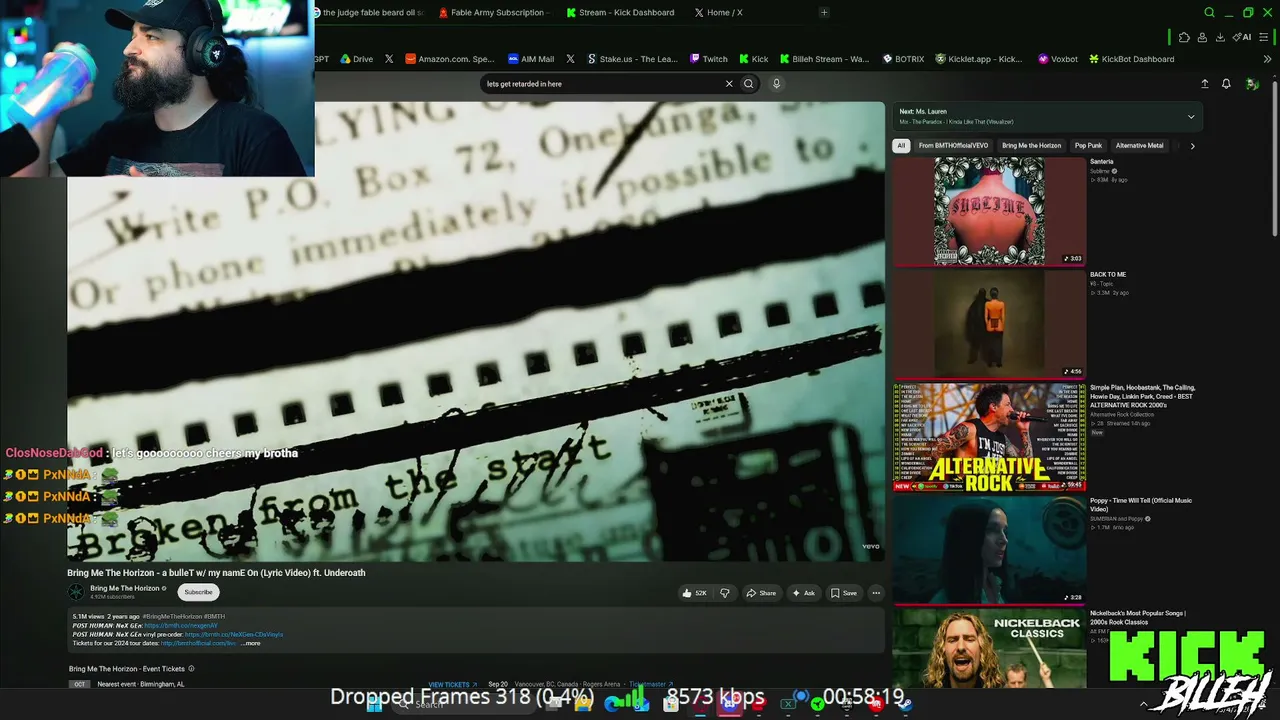This screenshot has height=720, width=1280.
Task: Open the BOTRIX bookmark
Action: pyautogui.click(x=903, y=59)
